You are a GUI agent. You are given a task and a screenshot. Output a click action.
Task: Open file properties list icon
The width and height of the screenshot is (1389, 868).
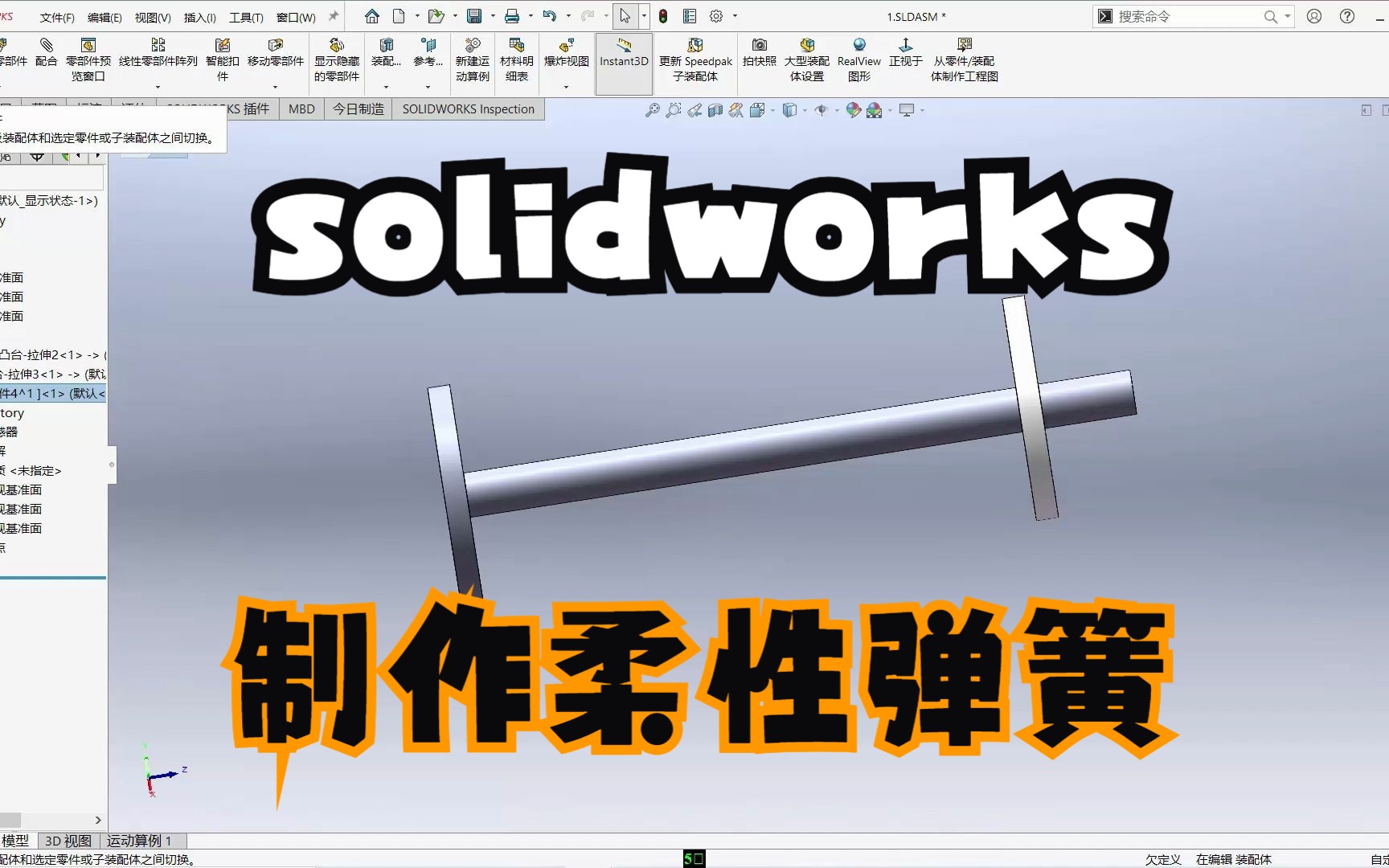[x=690, y=16]
